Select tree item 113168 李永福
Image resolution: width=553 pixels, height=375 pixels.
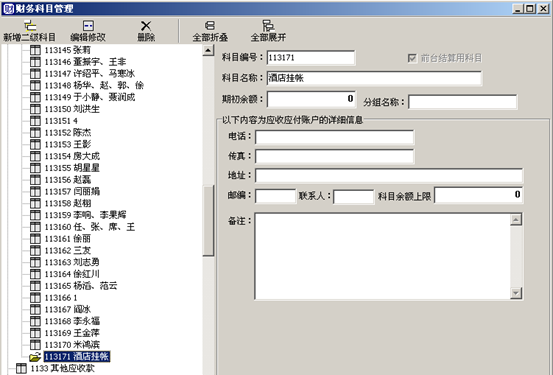(72, 321)
